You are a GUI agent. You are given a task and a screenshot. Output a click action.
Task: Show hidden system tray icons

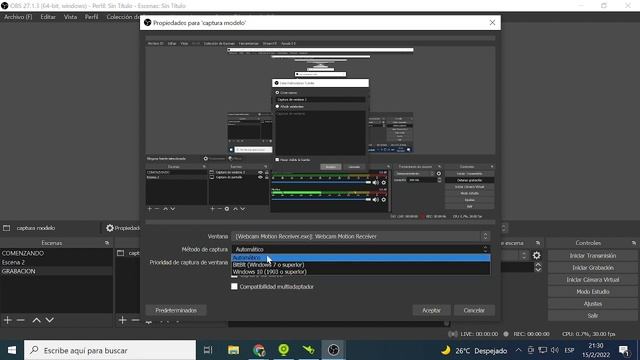[518, 350]
